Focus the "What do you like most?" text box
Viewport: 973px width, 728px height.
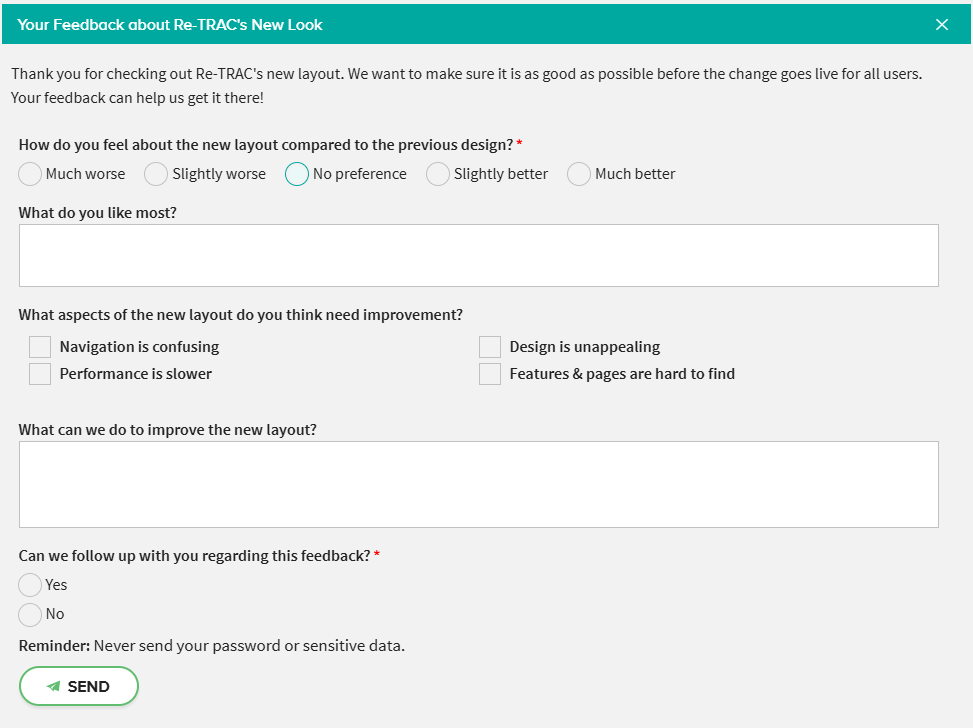pos(478,255)
